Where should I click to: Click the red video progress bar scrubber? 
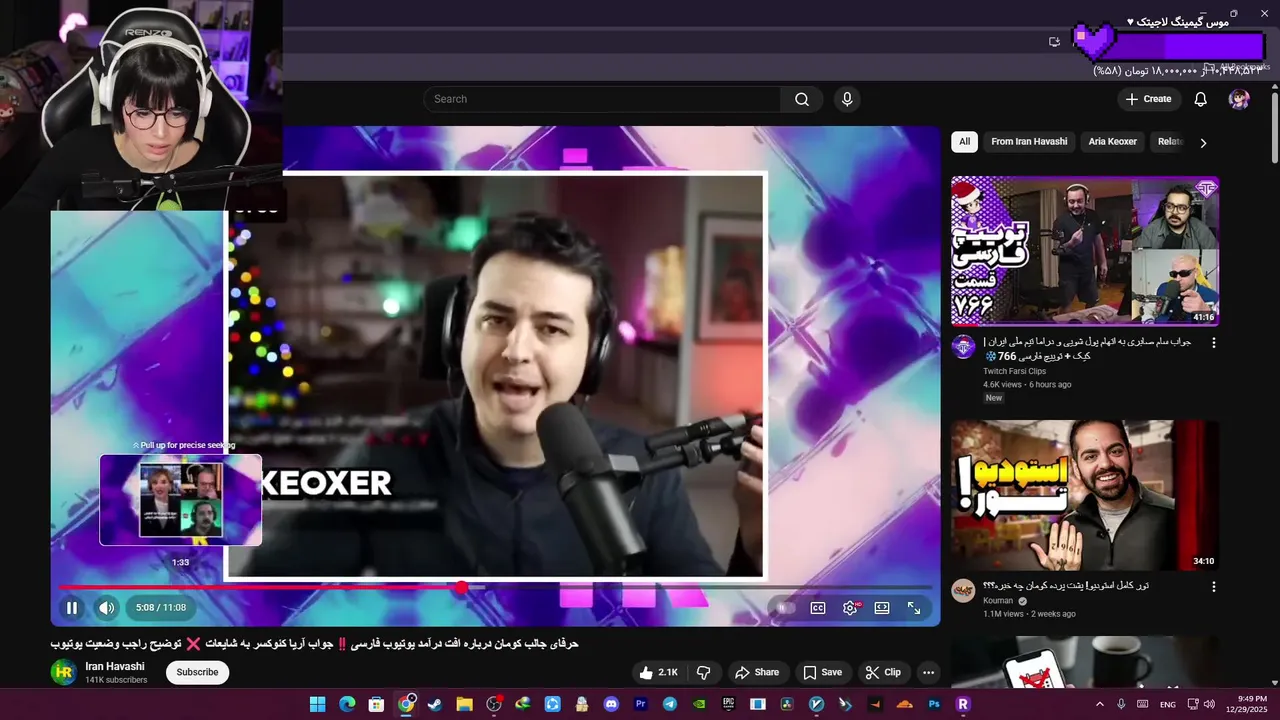(461, 587)
